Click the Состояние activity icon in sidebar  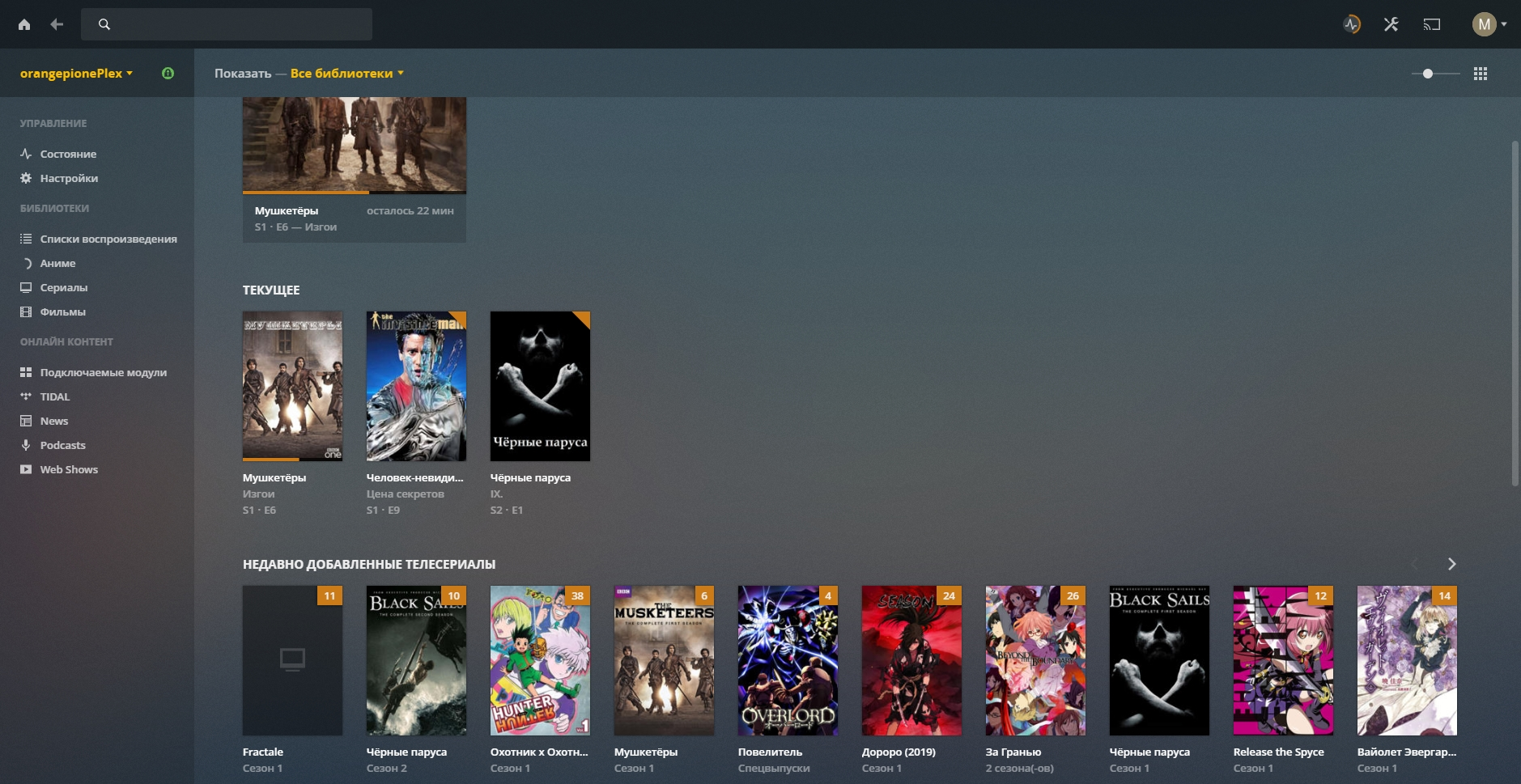[26, 154]
